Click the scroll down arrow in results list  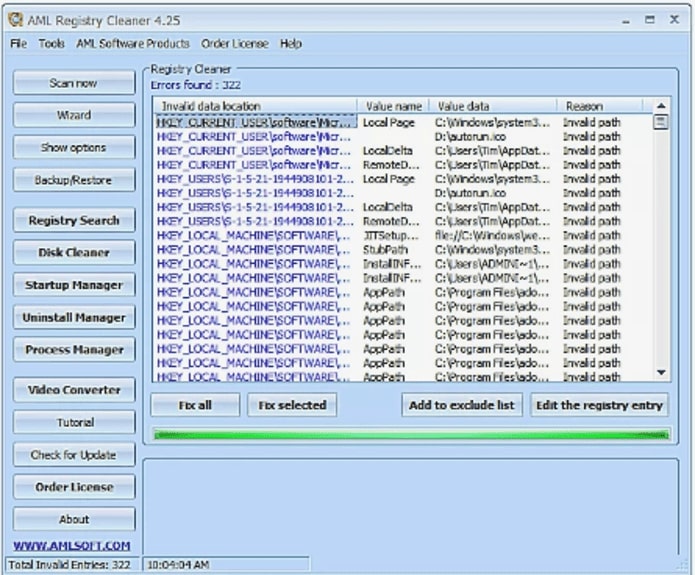click(660, 372)
